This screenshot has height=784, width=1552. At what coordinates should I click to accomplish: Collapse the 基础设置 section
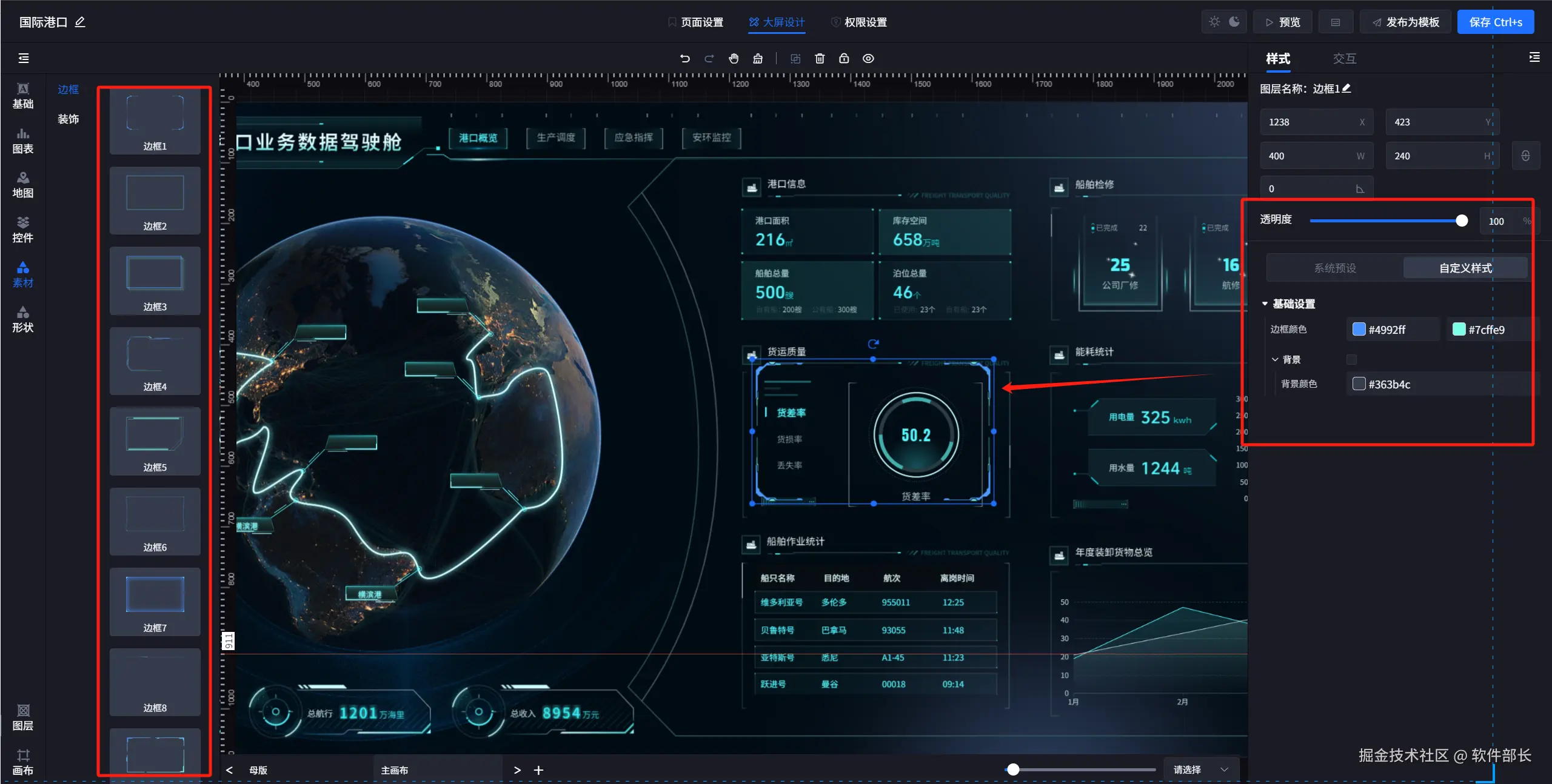1265,304
